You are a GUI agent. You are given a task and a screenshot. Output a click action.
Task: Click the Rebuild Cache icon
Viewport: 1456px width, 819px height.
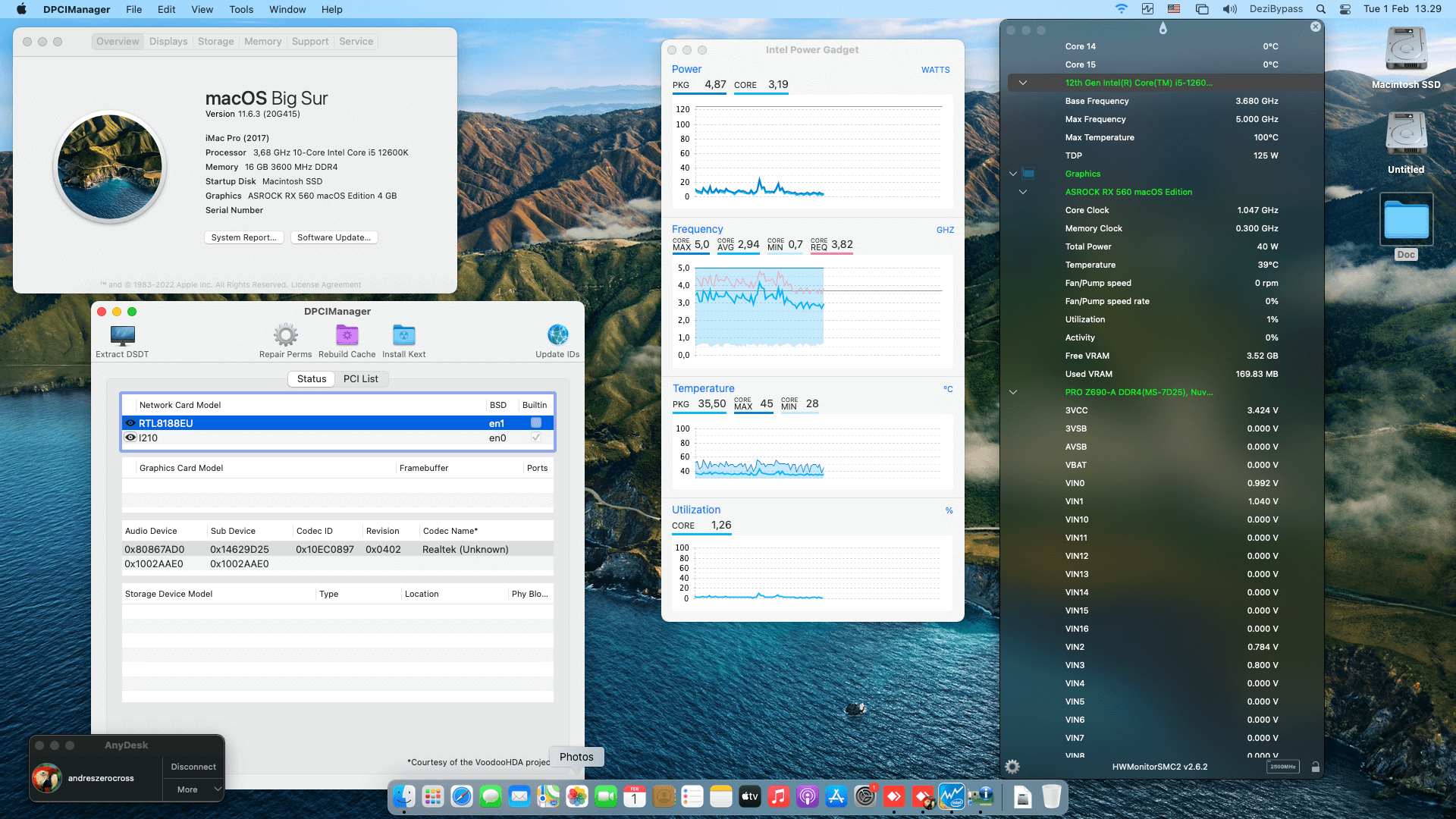pos(347,335)
